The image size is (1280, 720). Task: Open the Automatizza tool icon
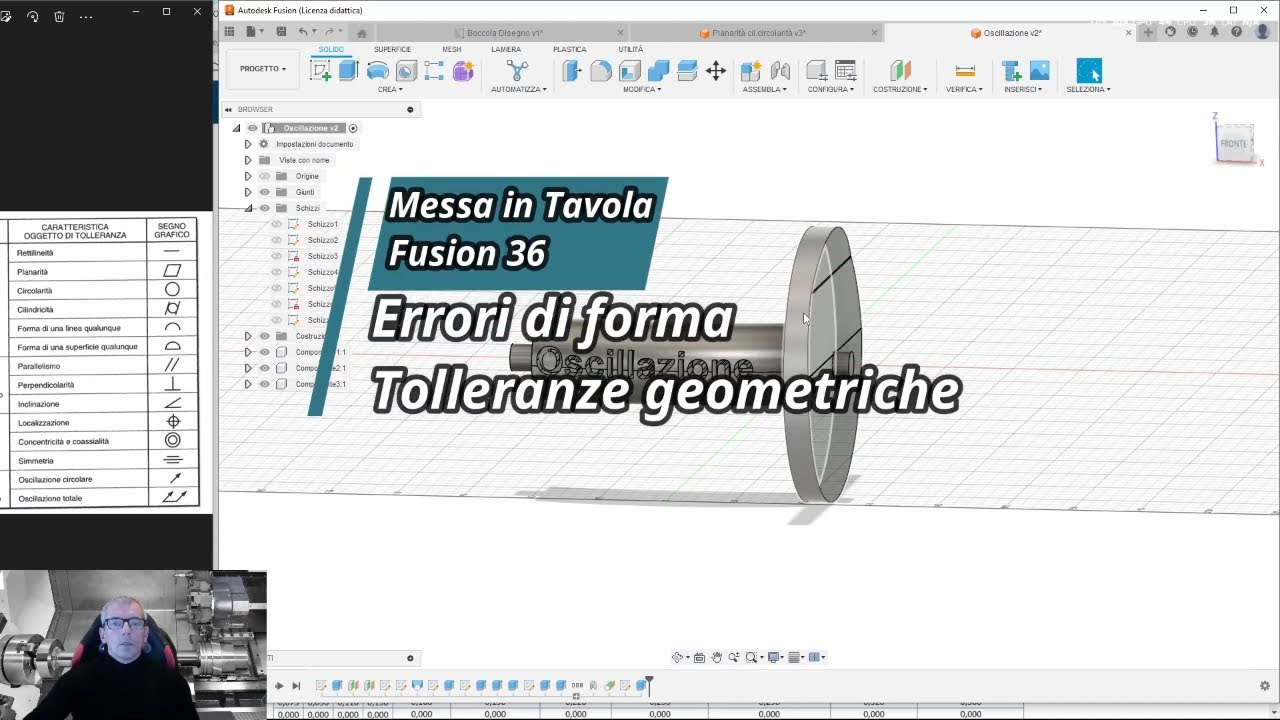517,70
